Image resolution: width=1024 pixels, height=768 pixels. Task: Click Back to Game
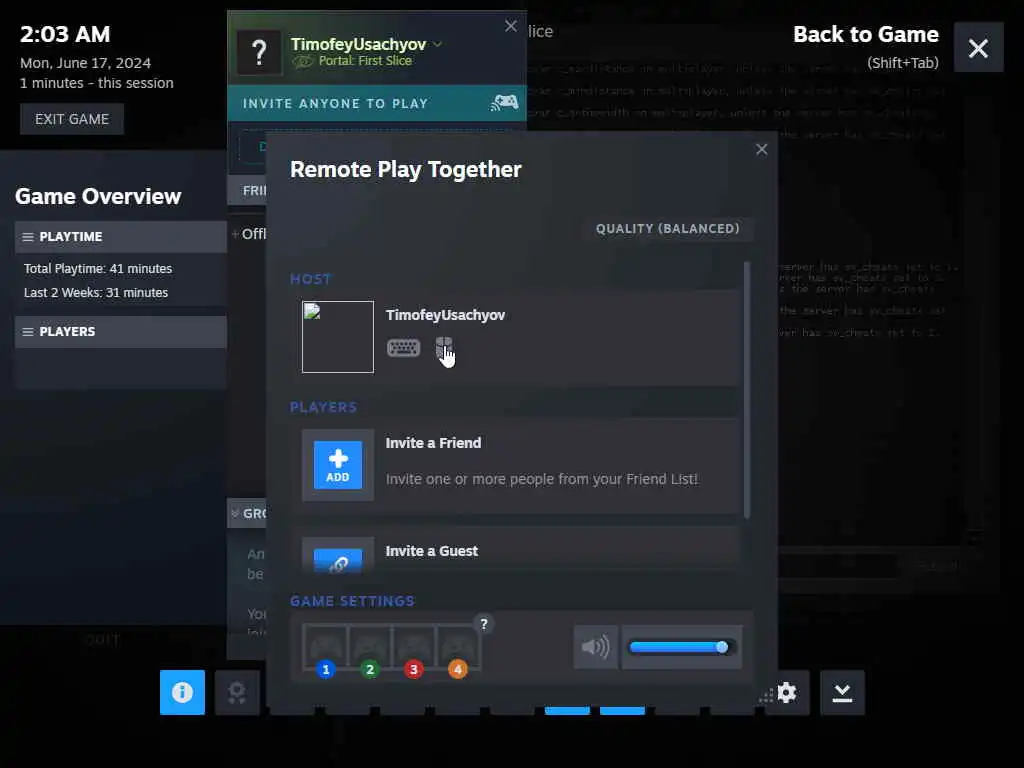point(865,35)
